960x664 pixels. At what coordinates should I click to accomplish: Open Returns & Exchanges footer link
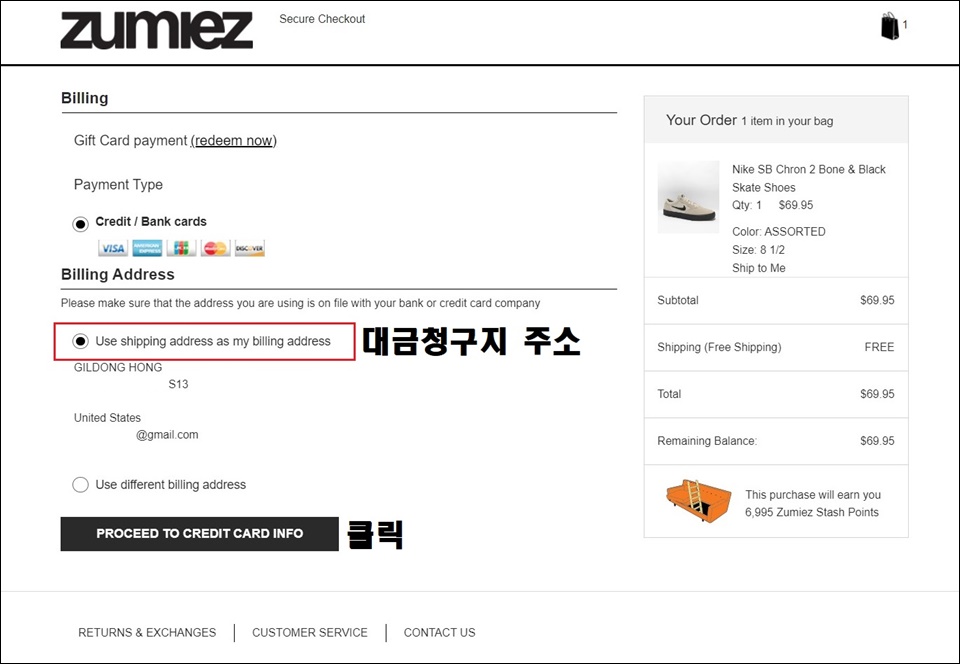tap(147, 632)
